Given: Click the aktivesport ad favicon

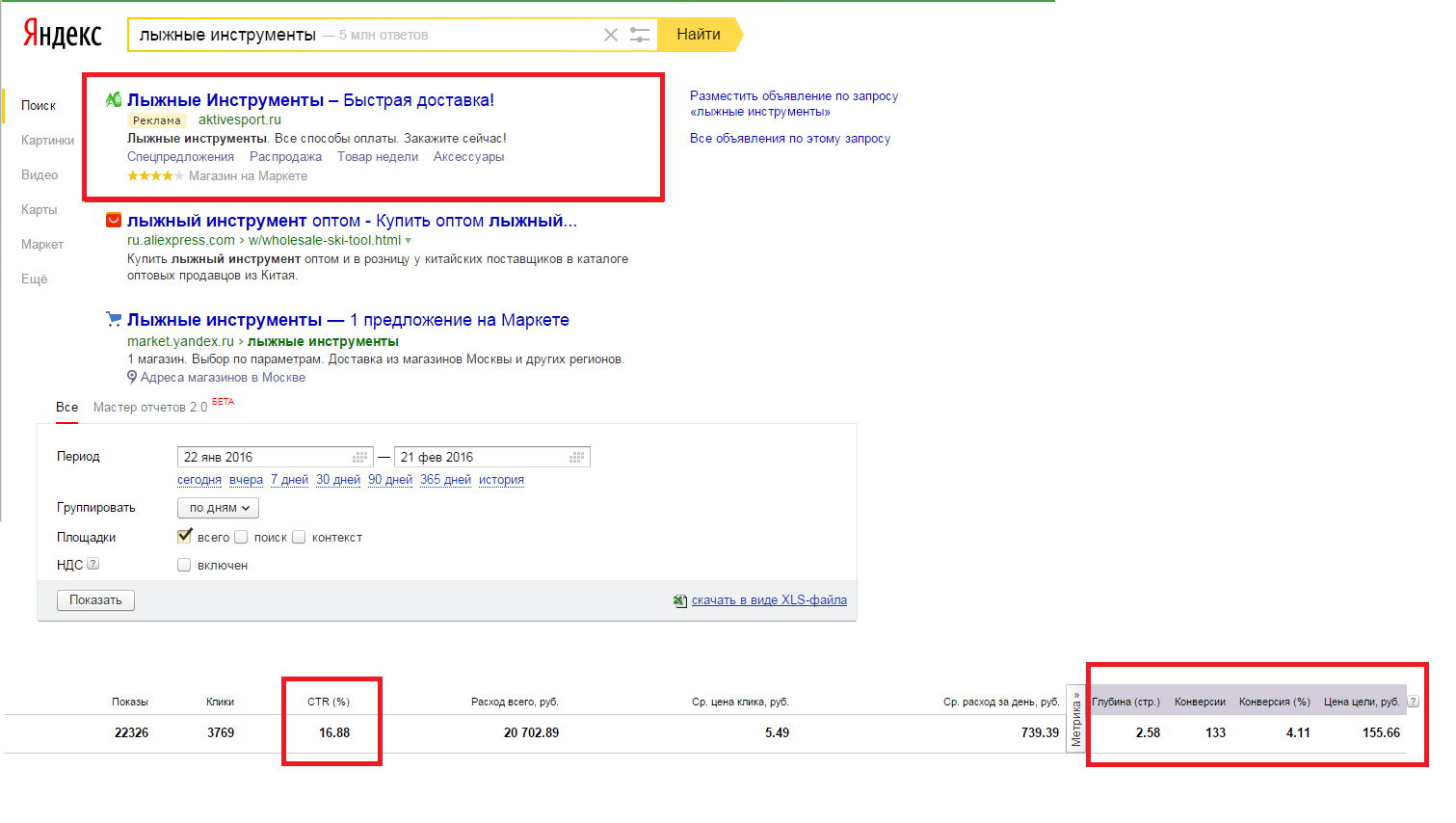Looking at the screenshot, I should coord(114,99).
